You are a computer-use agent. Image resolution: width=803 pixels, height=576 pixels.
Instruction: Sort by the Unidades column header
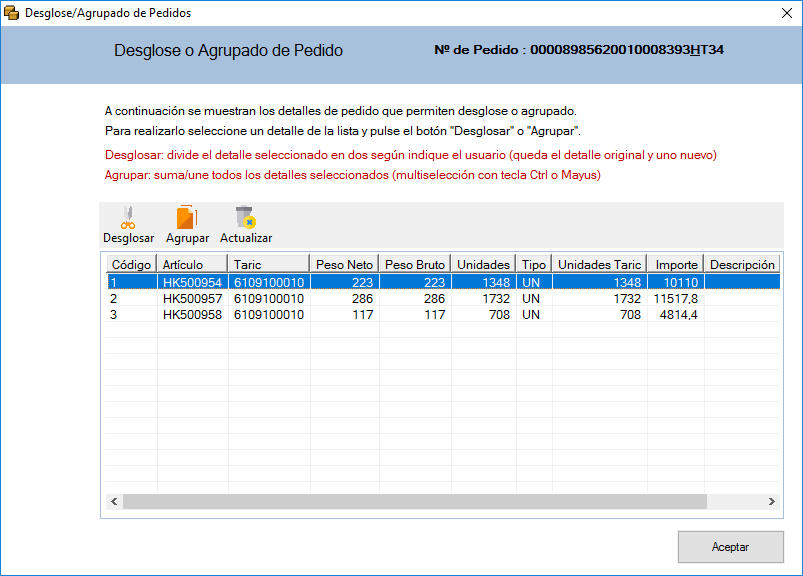pos(483,265)
